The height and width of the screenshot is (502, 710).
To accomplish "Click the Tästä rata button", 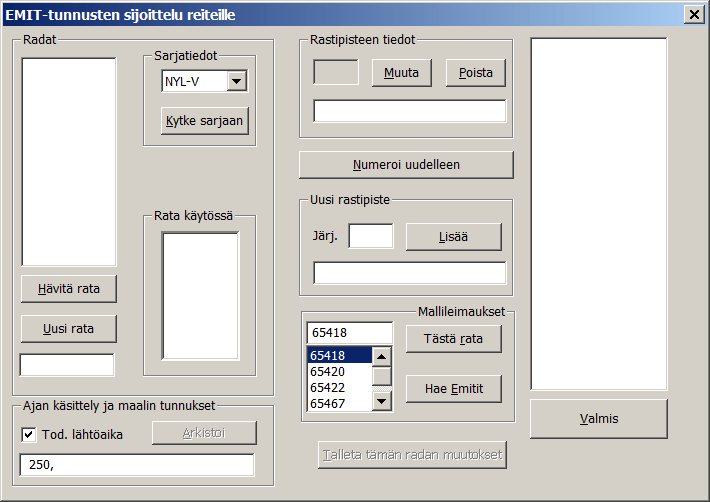I will (453, 339).
